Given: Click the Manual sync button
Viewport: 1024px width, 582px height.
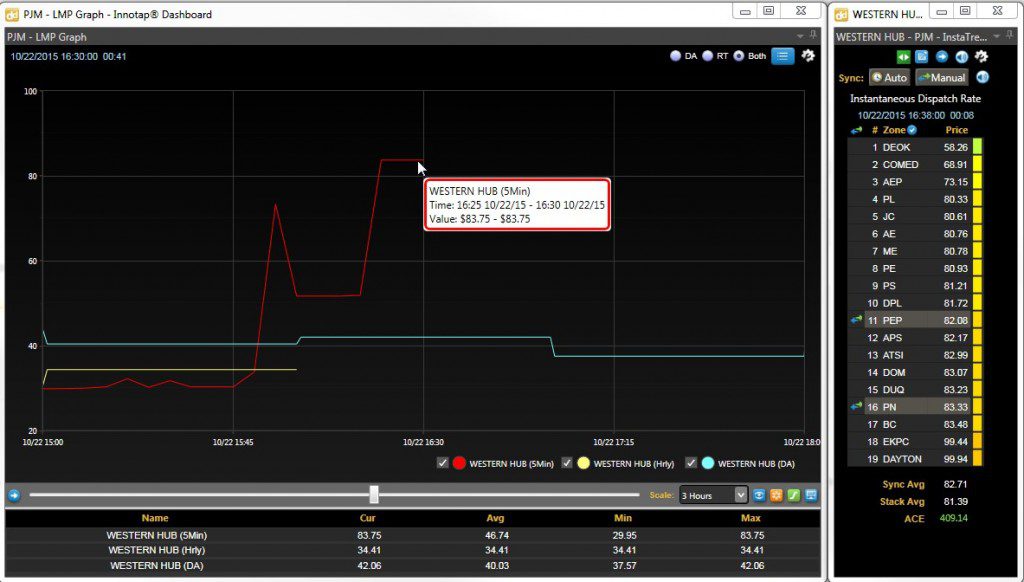Looking at the screenshot, I should tap(941, 78).
